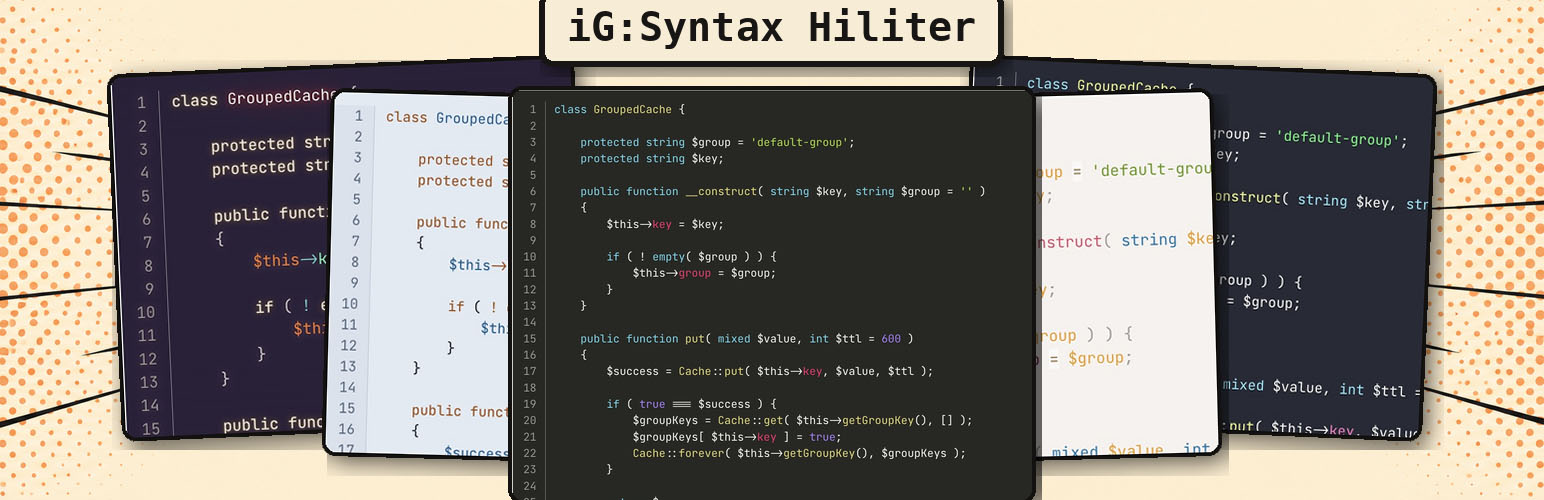Screen dimensions: 1544x500
Task: Click line number 20 in the center black panel
Action: tap(531, 421)
